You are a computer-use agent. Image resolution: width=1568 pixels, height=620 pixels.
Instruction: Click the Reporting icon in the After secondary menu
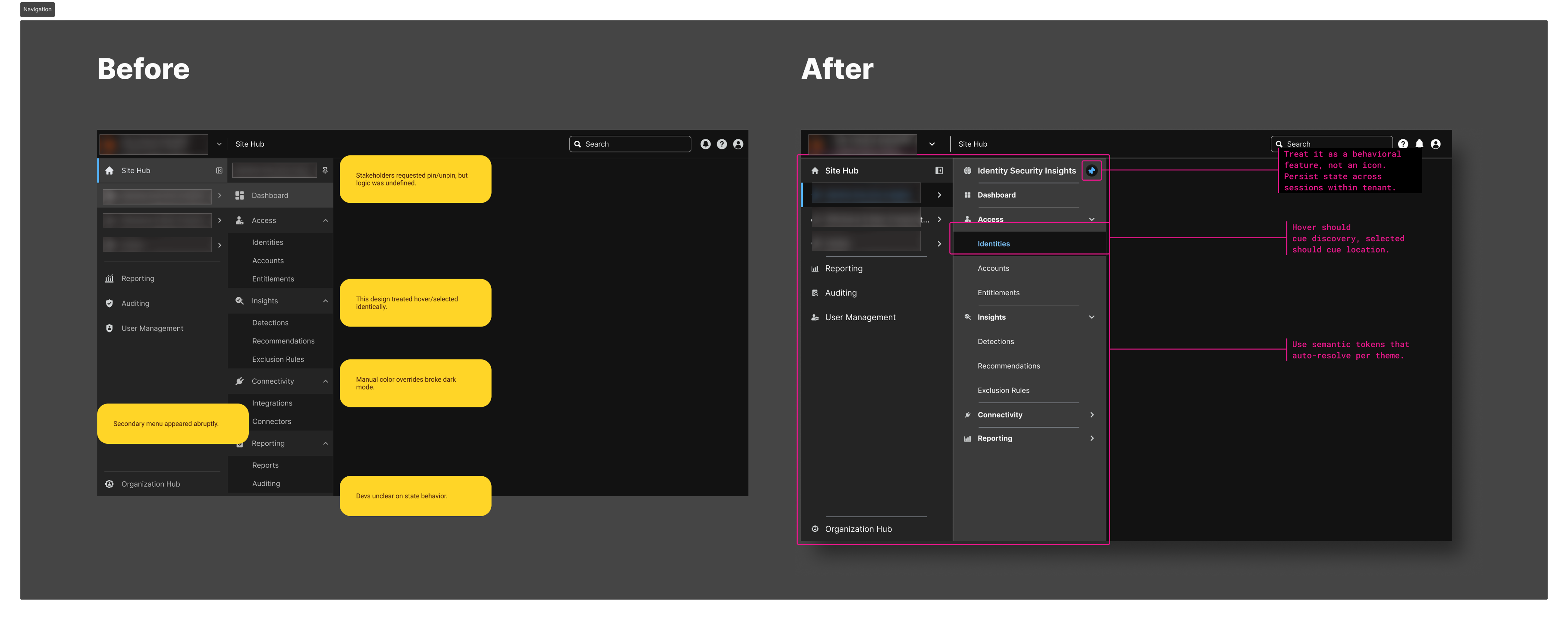tap(968, 439)
